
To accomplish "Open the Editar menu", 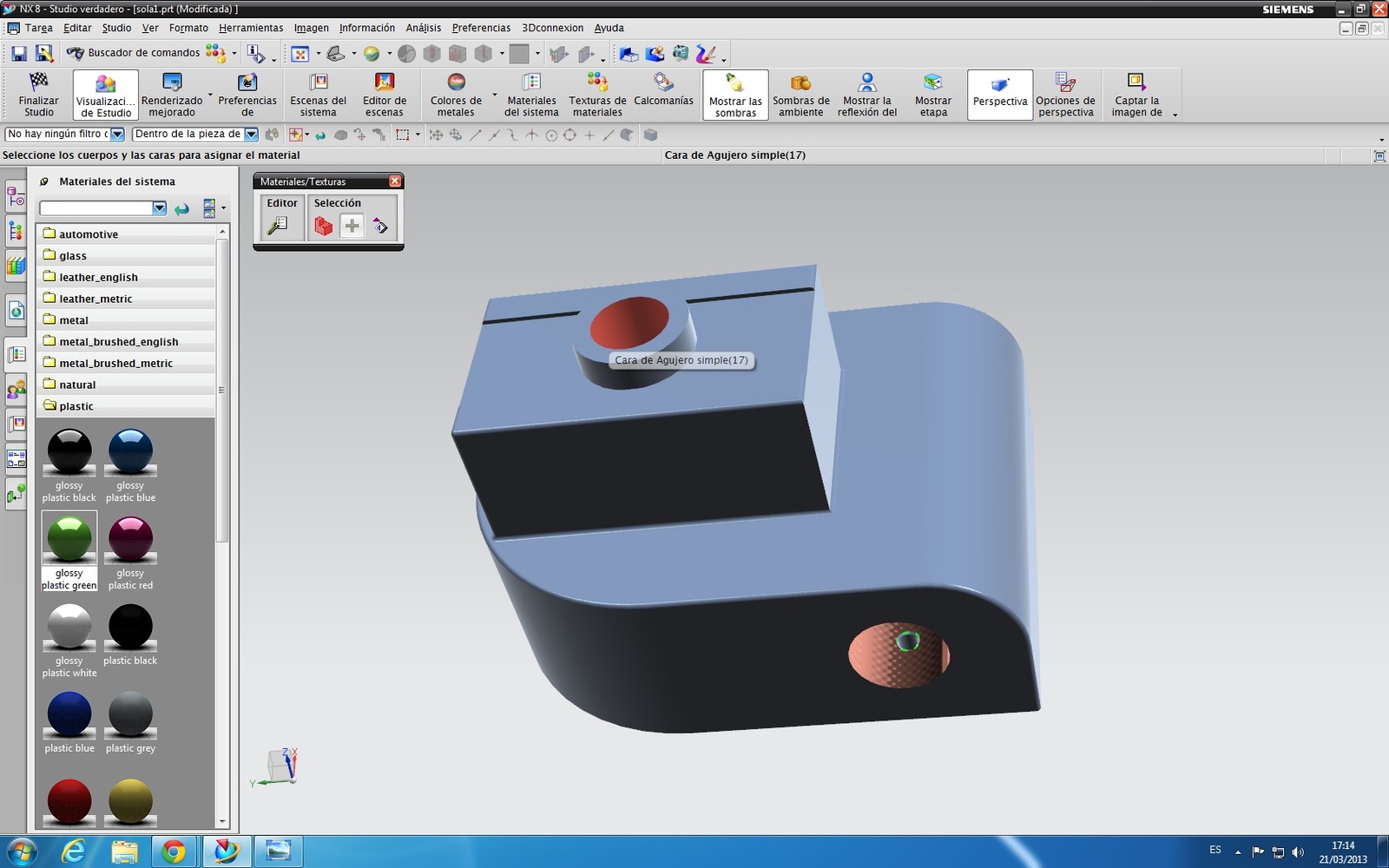I will click(77, 28).
